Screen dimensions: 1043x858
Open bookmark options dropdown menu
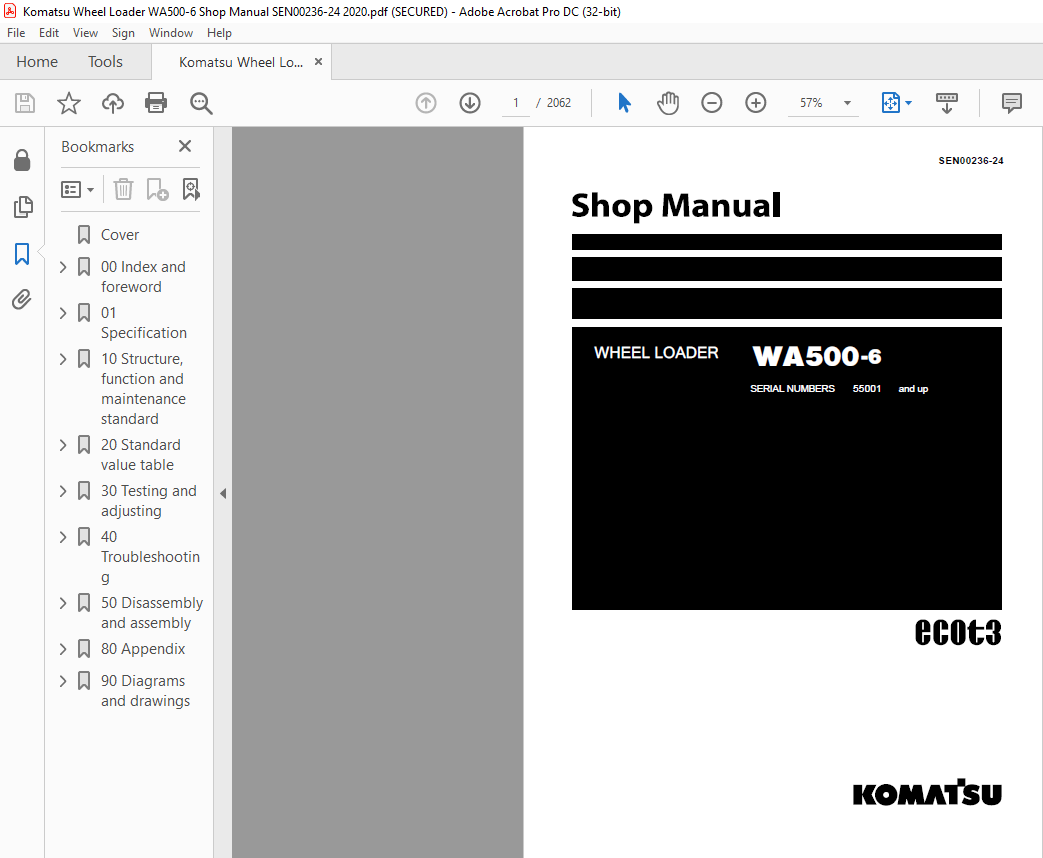[78, 190]
